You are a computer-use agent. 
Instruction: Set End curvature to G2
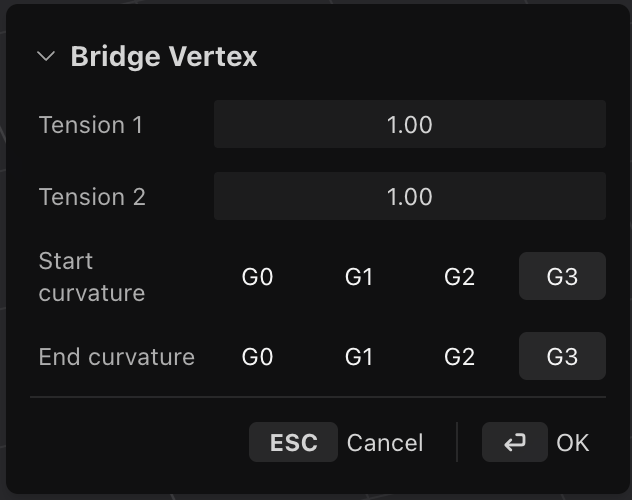459,356
